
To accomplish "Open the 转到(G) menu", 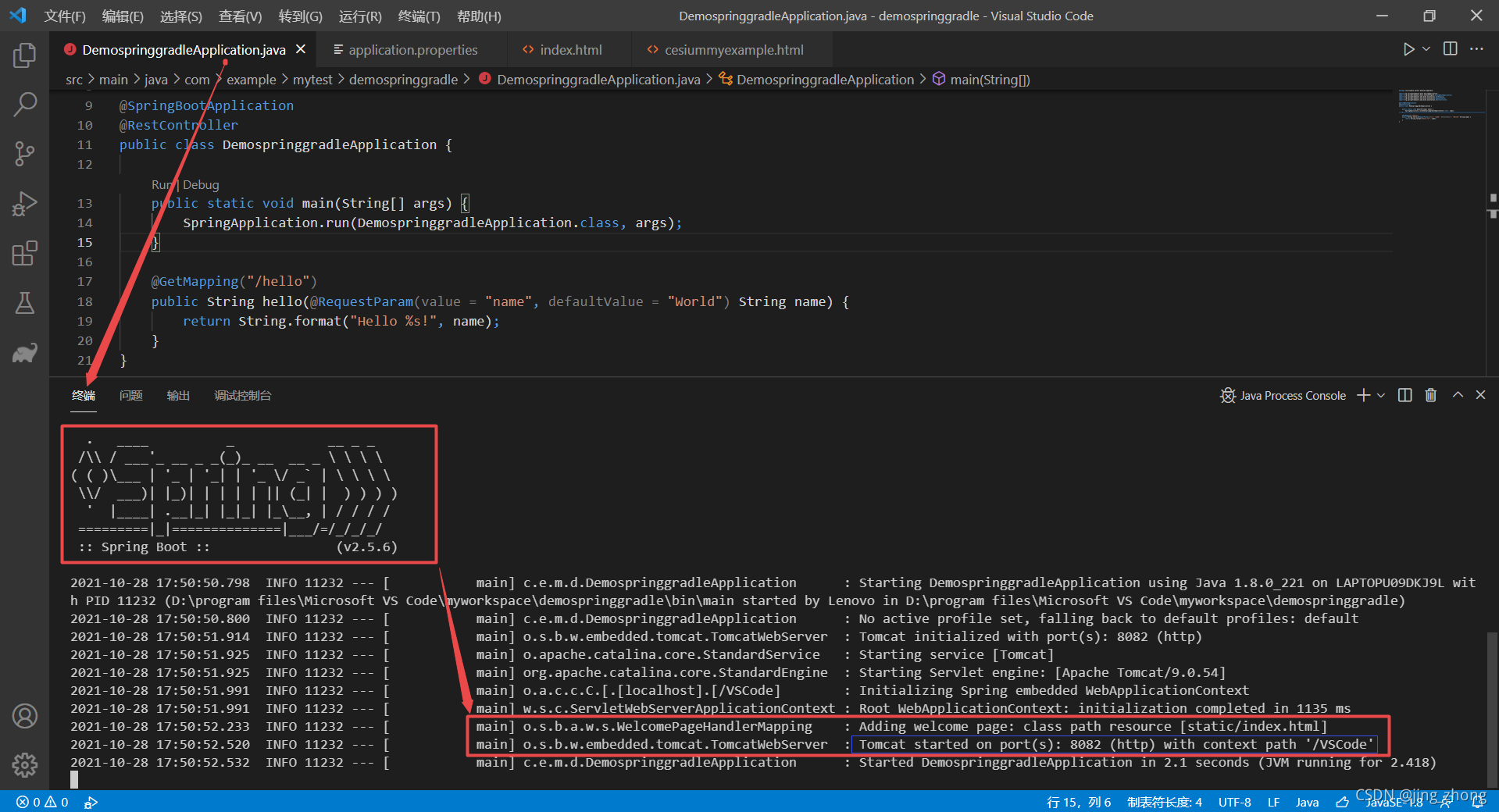I will tap(300, 16).
